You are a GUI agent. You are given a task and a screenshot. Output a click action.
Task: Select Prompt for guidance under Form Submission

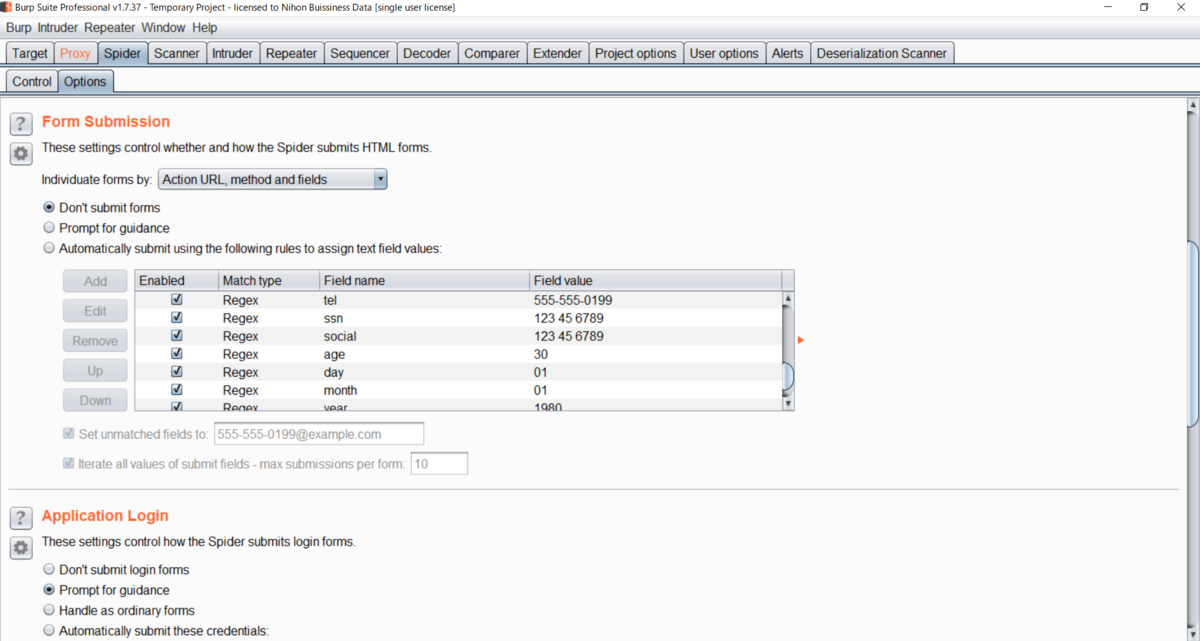coord(49,228)
